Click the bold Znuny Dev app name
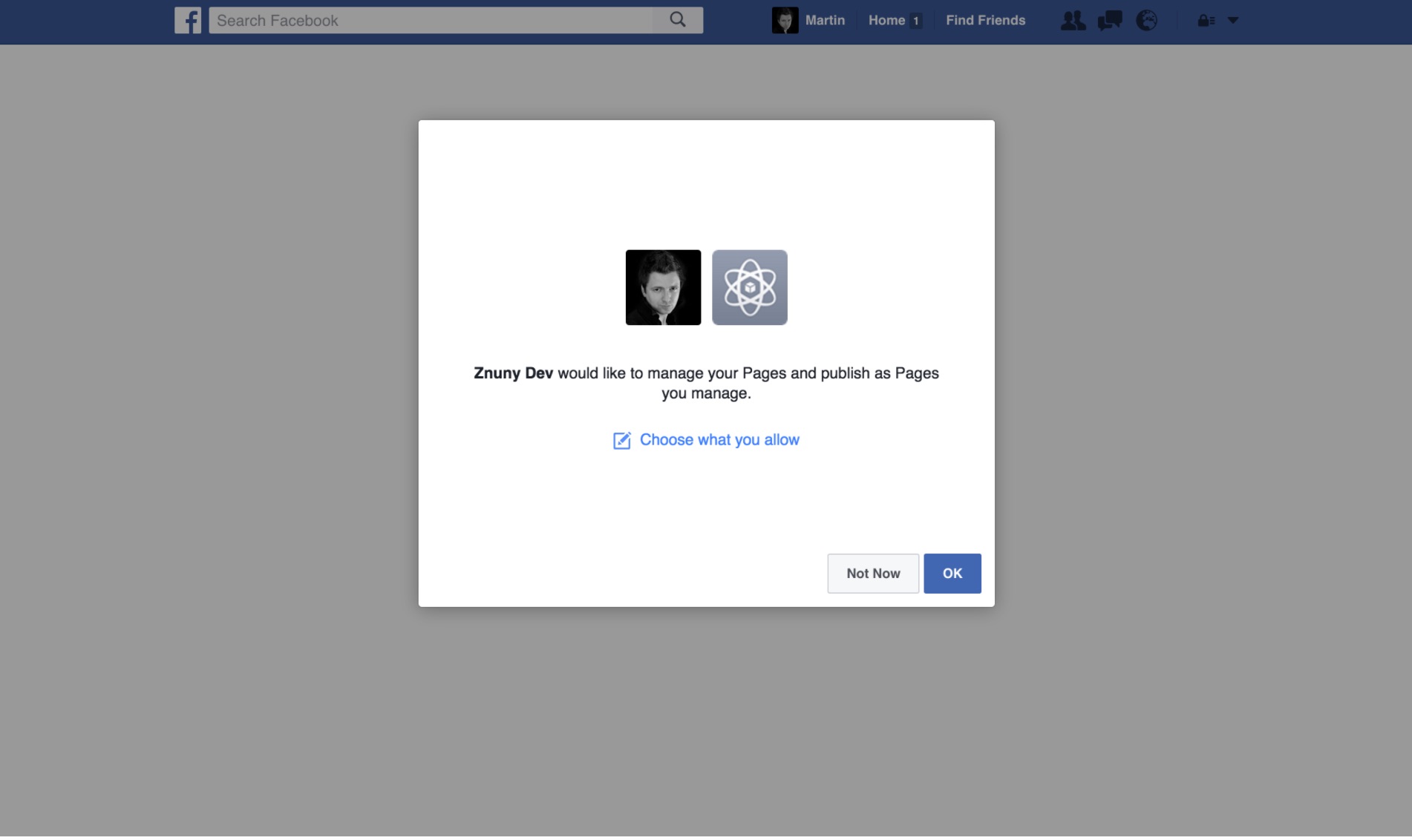Screen dimensions: 1412x840 pos(513,373)
